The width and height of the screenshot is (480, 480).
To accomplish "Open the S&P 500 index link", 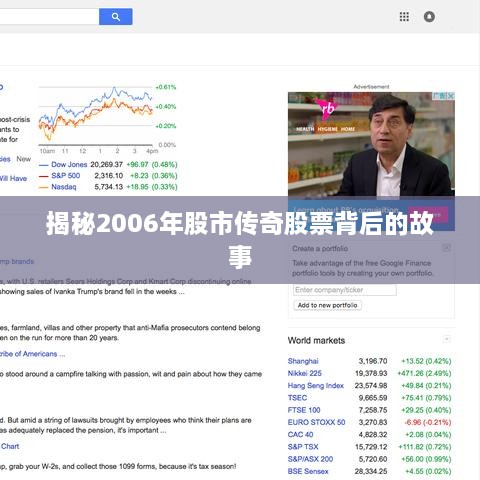I will (x=66, y=176).
